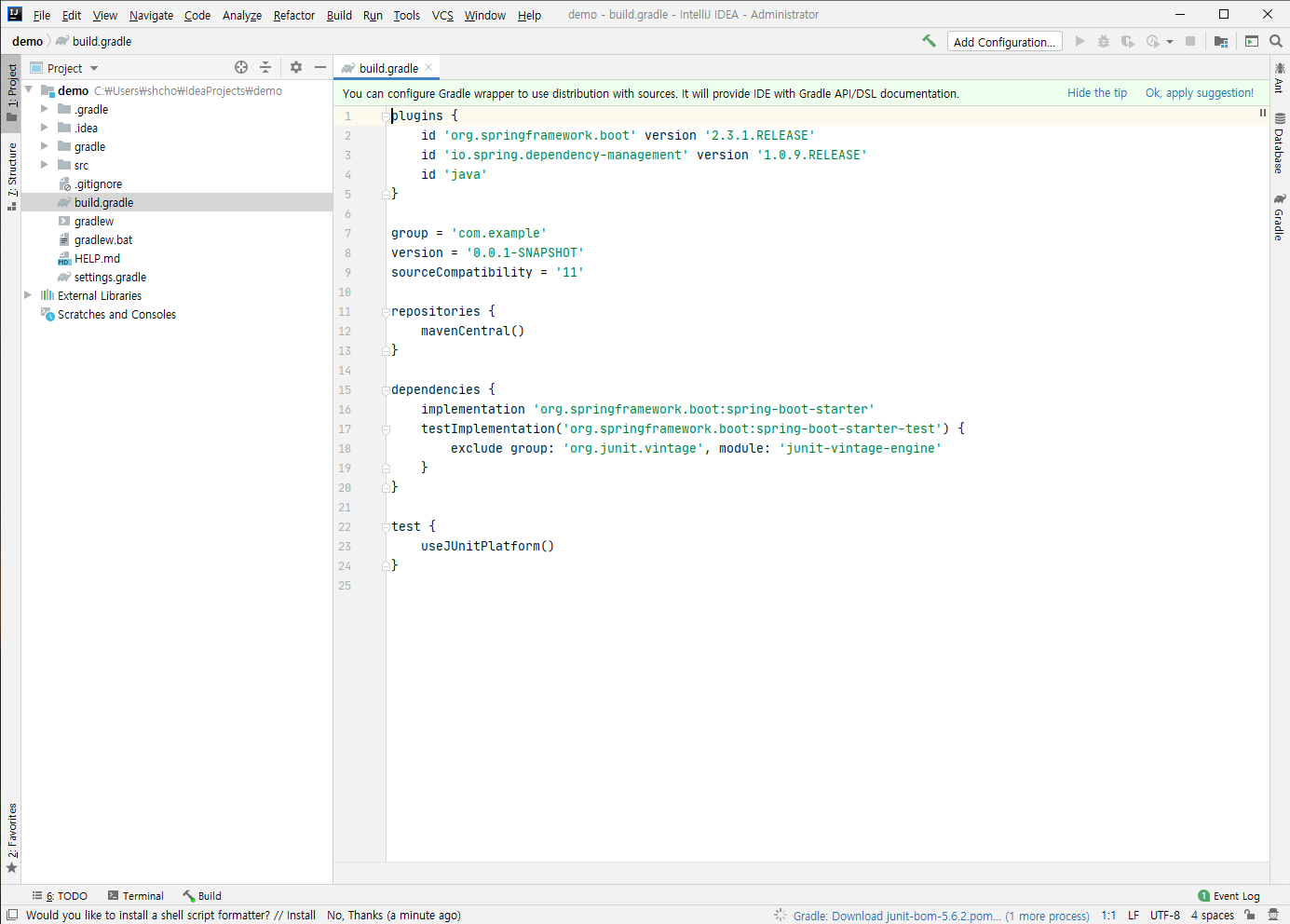The image size is (1290, 924).
Task: Hide the Project panel with minus icon
Action: click(320, 67)
